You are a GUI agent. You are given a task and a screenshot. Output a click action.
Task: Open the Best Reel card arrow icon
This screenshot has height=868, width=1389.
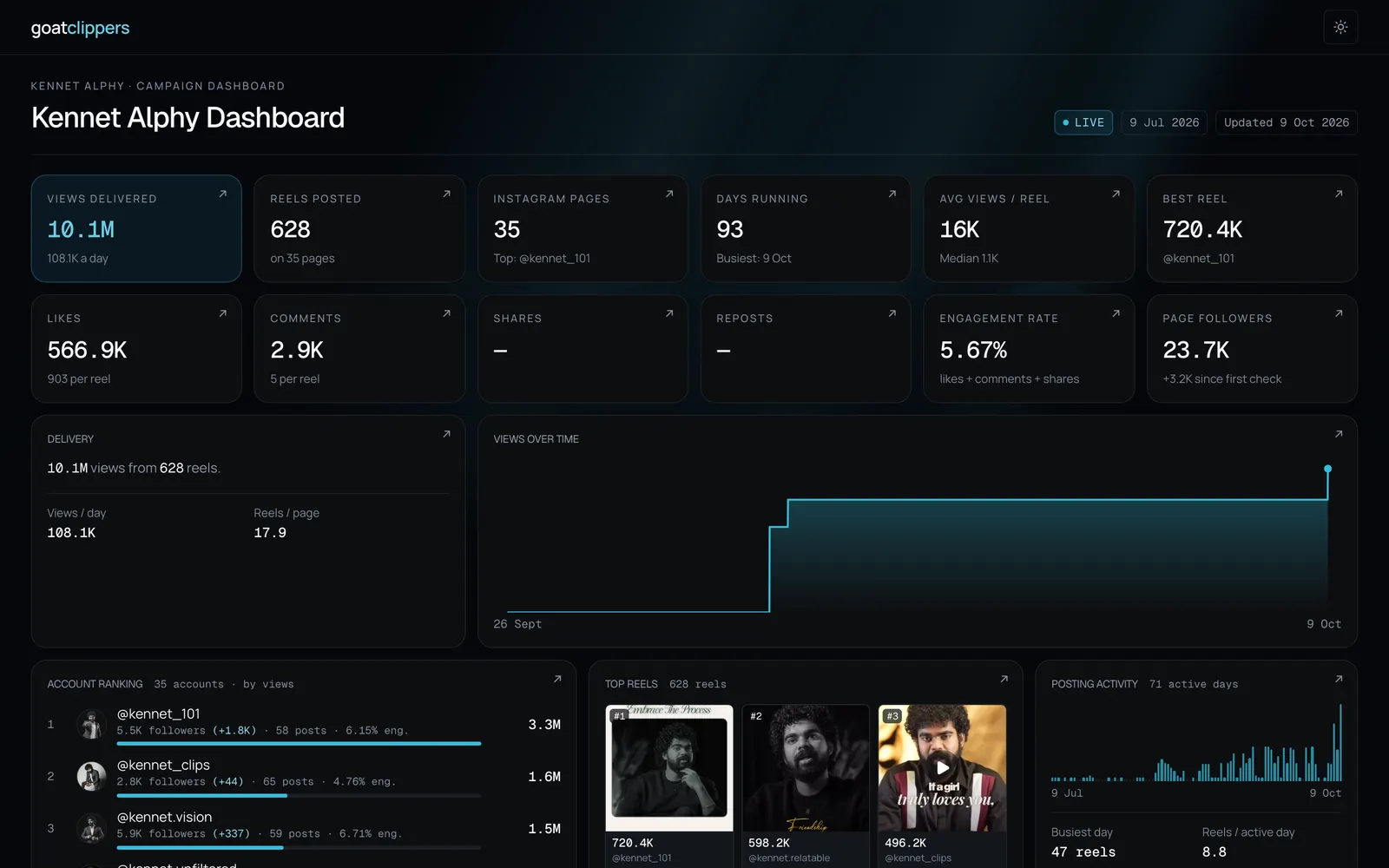point(1339,194)
